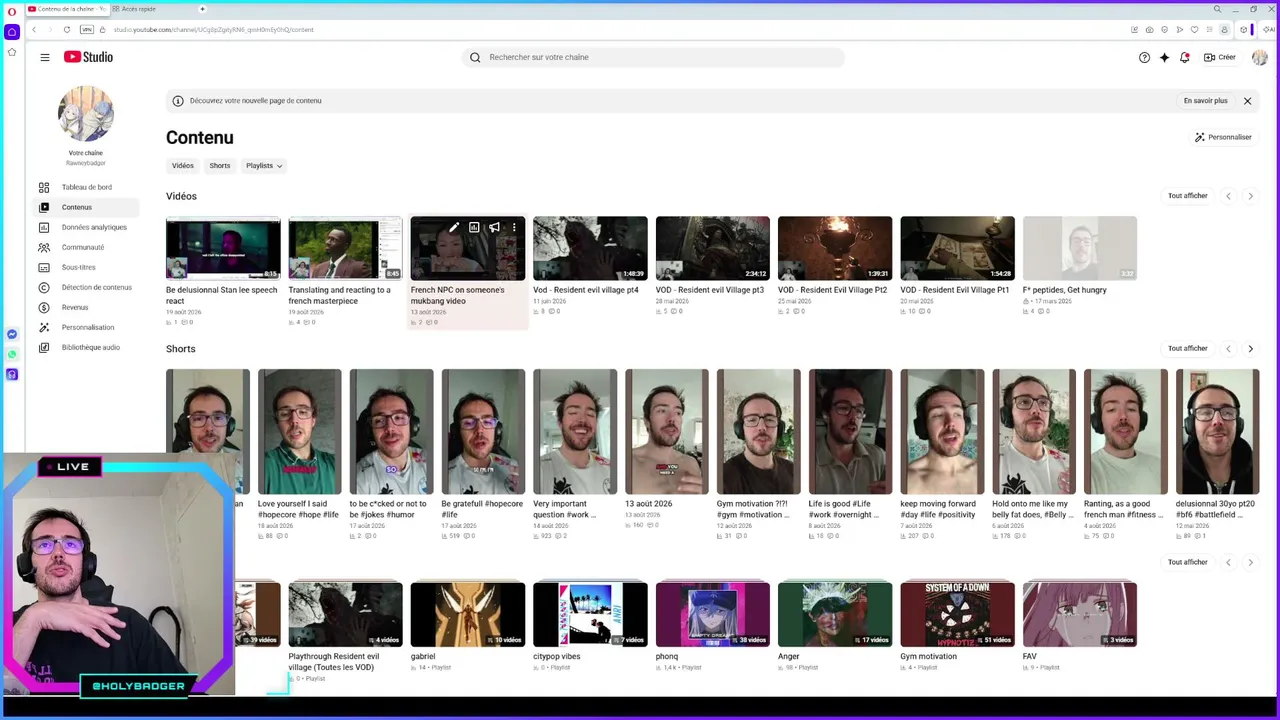
Task: Click Tout afficher for Vidéos
Action: 1188,196
